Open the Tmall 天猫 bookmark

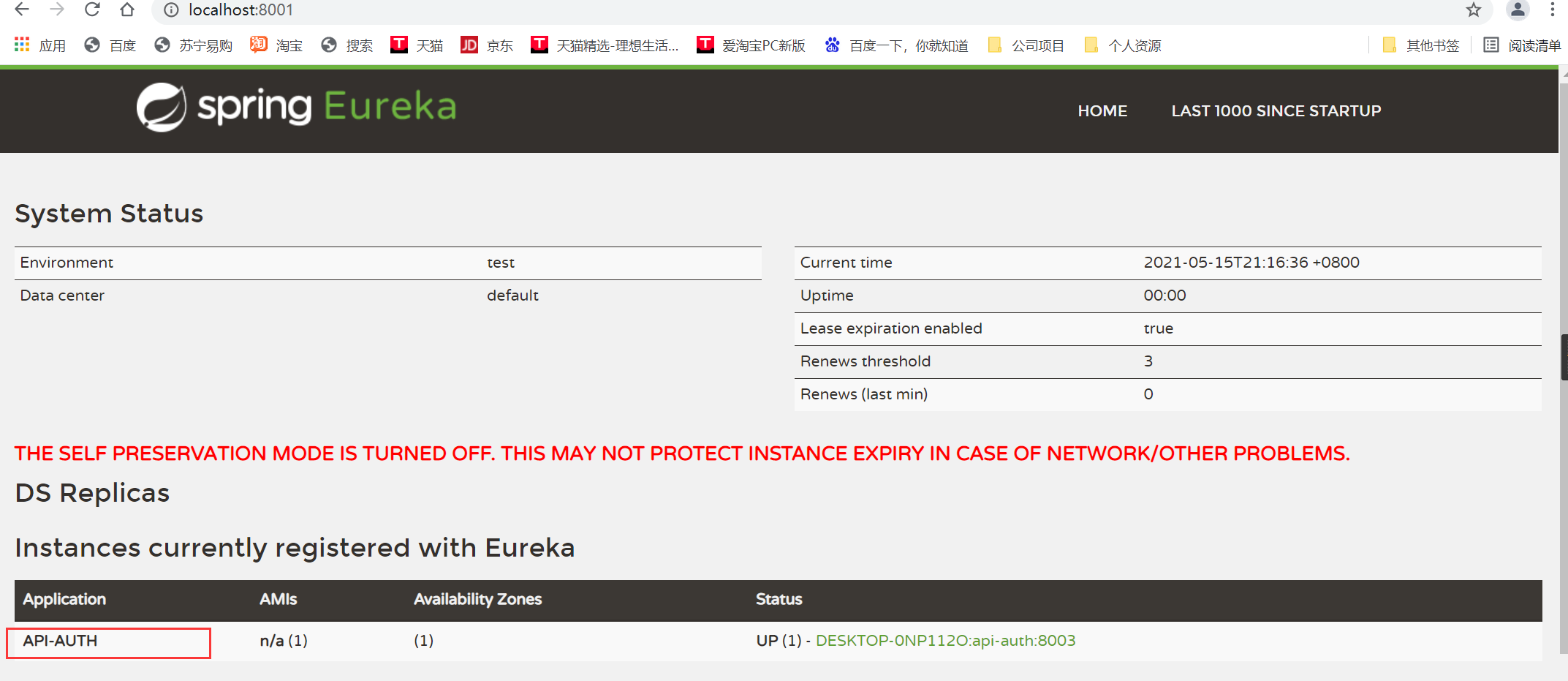(417, 45)
